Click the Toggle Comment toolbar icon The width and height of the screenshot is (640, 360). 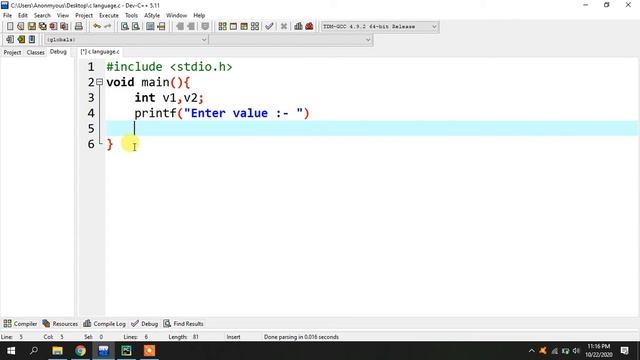coord(205,27)
